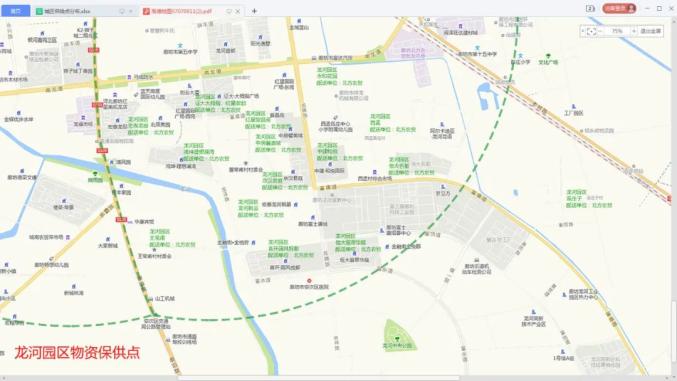Close the PDF document tab
Viewport: 677px width, 381px height.
238,11
